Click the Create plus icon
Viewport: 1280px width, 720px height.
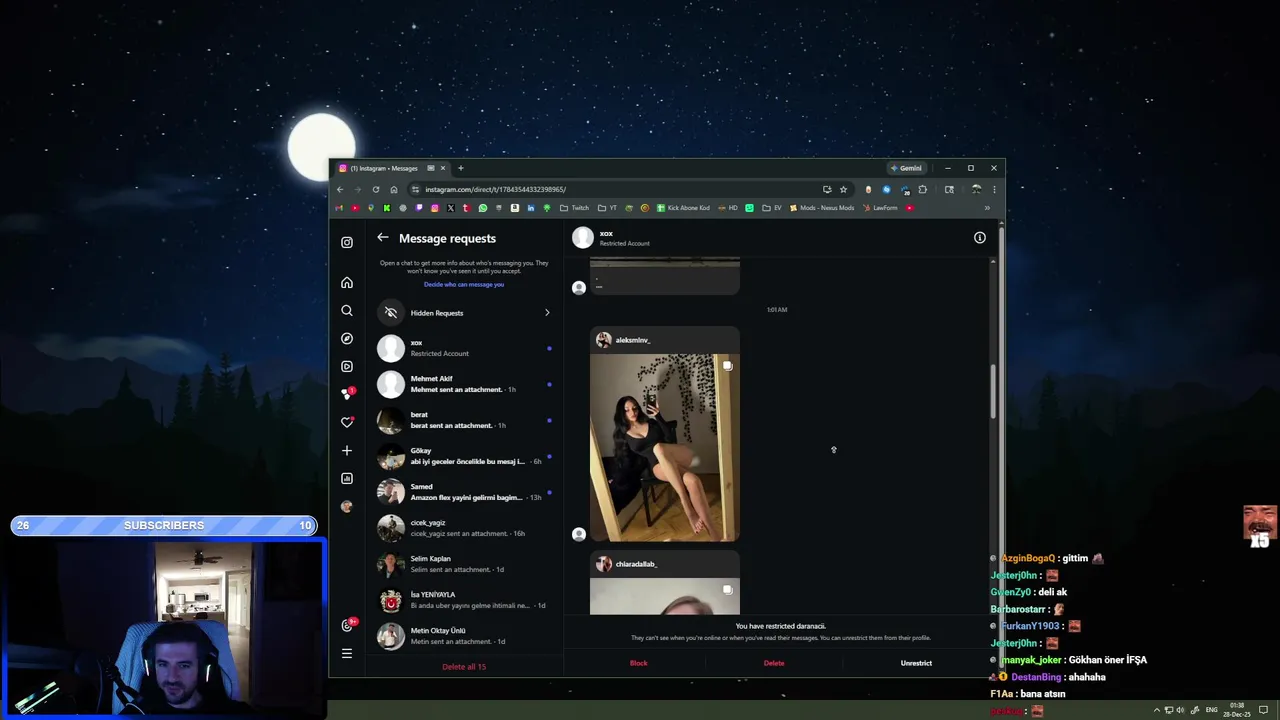pyautogui.click(x=347, y=450)
